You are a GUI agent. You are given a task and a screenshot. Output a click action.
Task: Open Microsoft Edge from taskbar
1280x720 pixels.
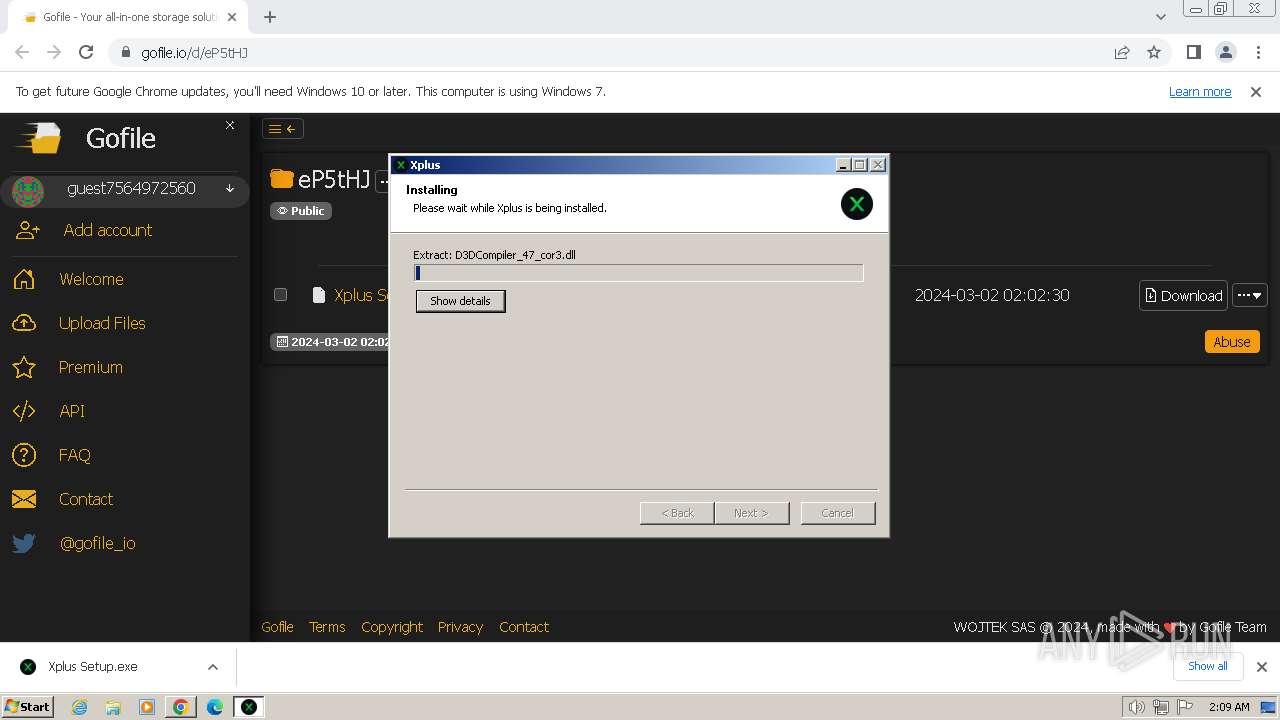(215, 707)
